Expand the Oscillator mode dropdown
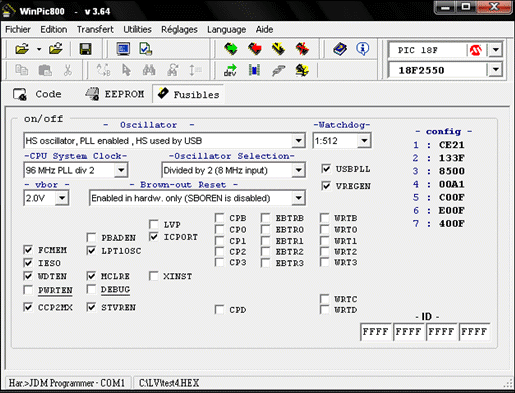This screenshot has height=393, width=515. click(x=299, y=141)
